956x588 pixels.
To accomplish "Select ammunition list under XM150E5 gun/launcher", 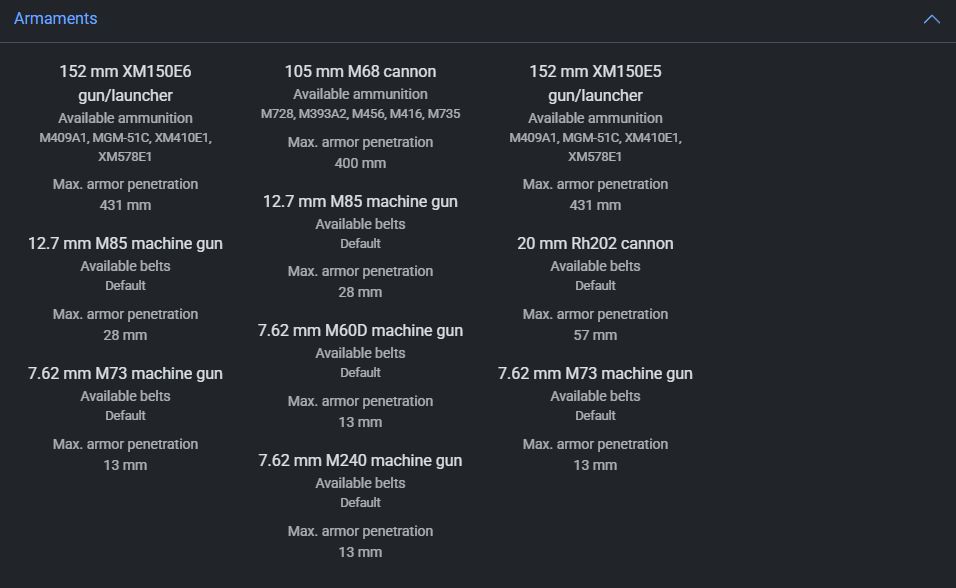I will (595, 147).
